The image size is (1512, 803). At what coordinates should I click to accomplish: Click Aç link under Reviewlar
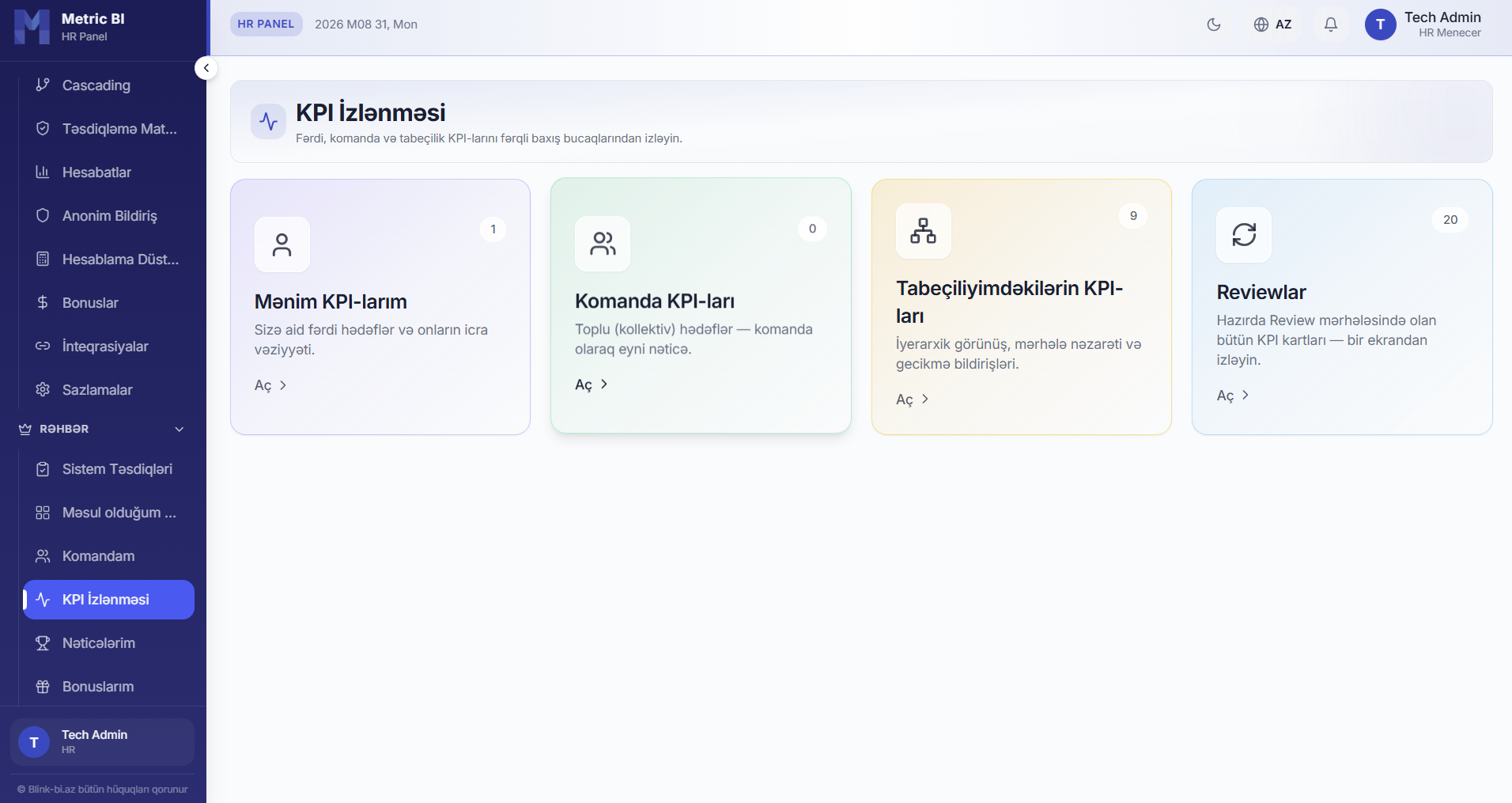pyautogui.click(x=1233, y=396)
